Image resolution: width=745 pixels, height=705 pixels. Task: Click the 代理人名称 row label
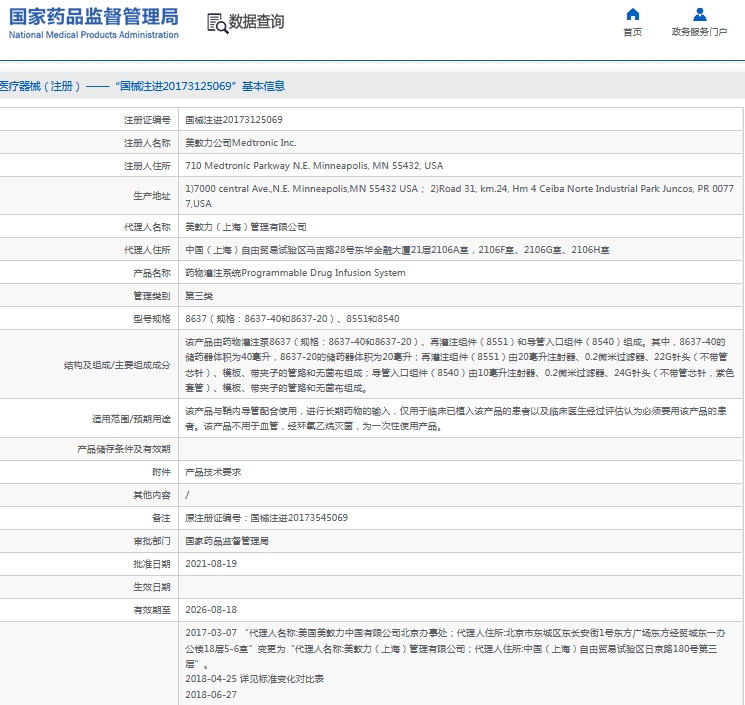[147, 227]
